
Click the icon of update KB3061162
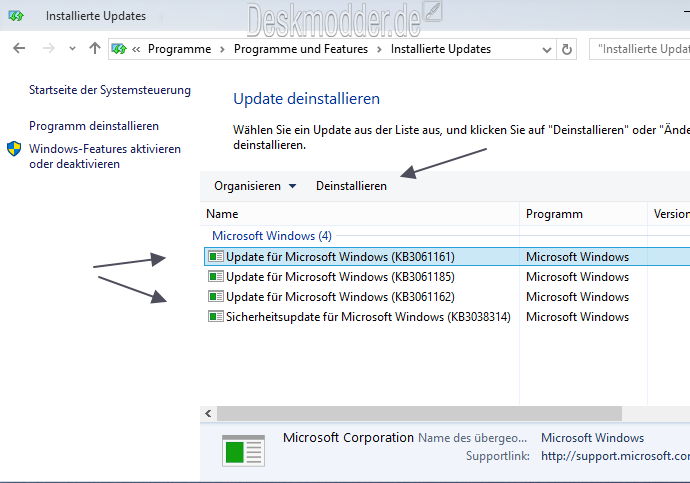pyautogui.click(x=216, y=296)
